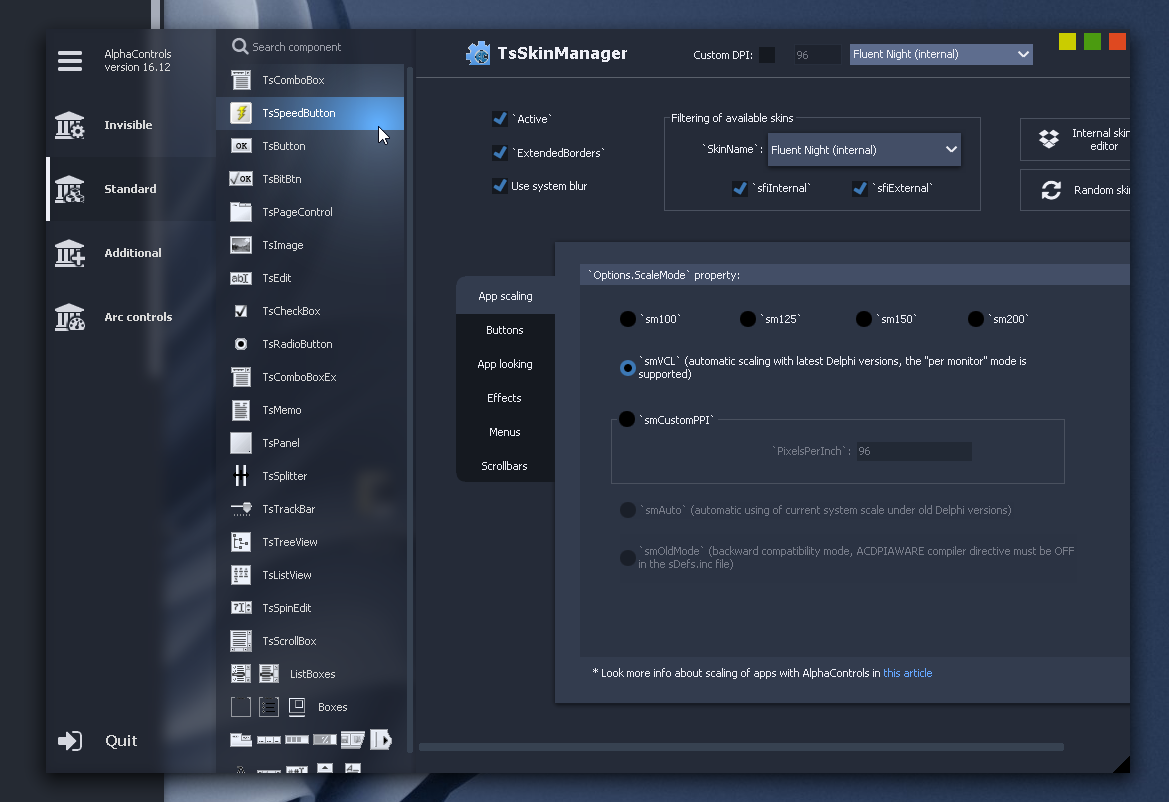
Task: Open the Arc controls category
Action: pyautogui.click(x=131, y=317)
